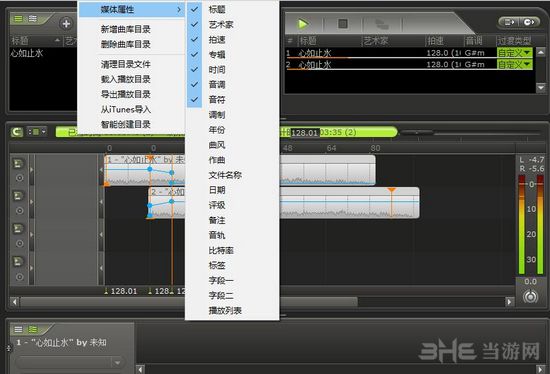Open 自定义 transition dropdown for row 1
This screenshot has width=550, height=374.
[515, 53]
